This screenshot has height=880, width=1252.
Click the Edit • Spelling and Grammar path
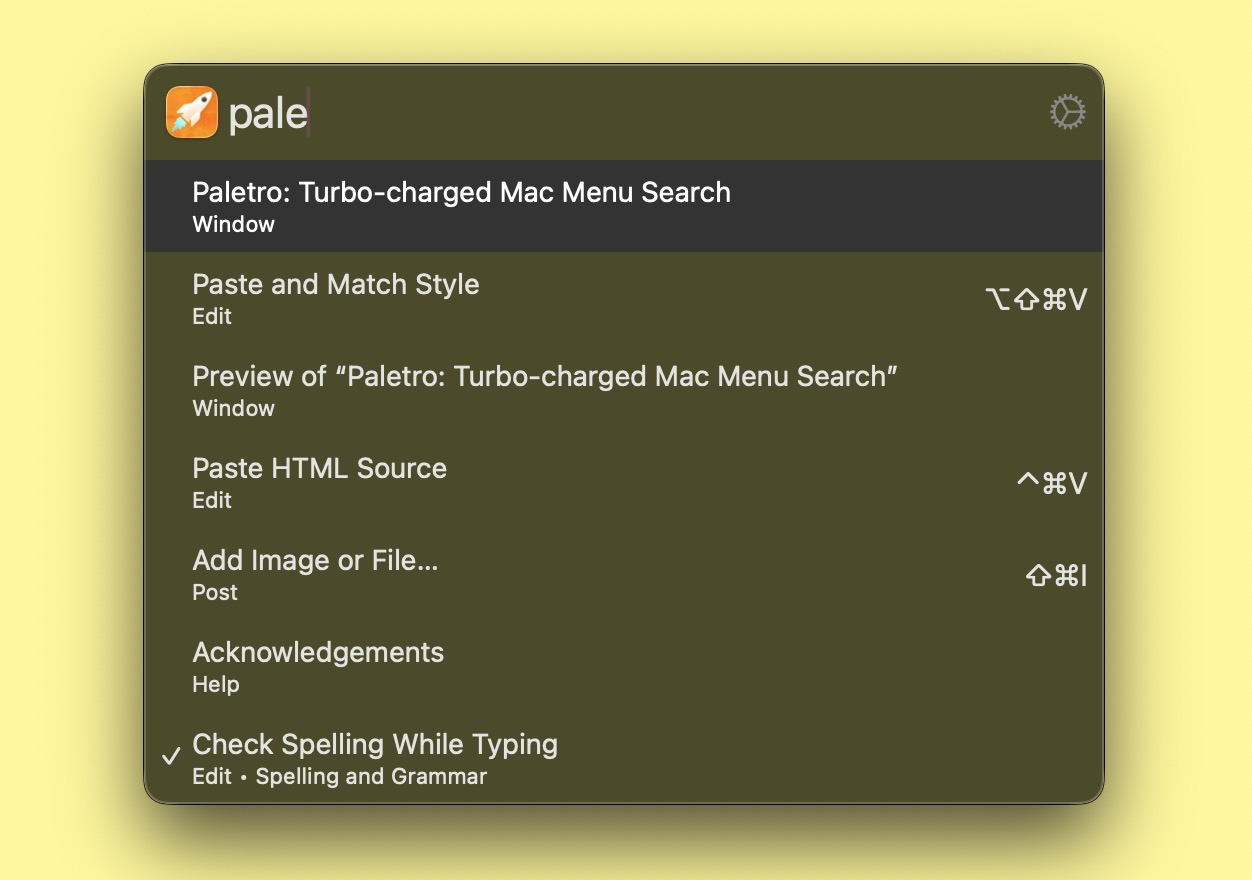(x=340, y=776)
